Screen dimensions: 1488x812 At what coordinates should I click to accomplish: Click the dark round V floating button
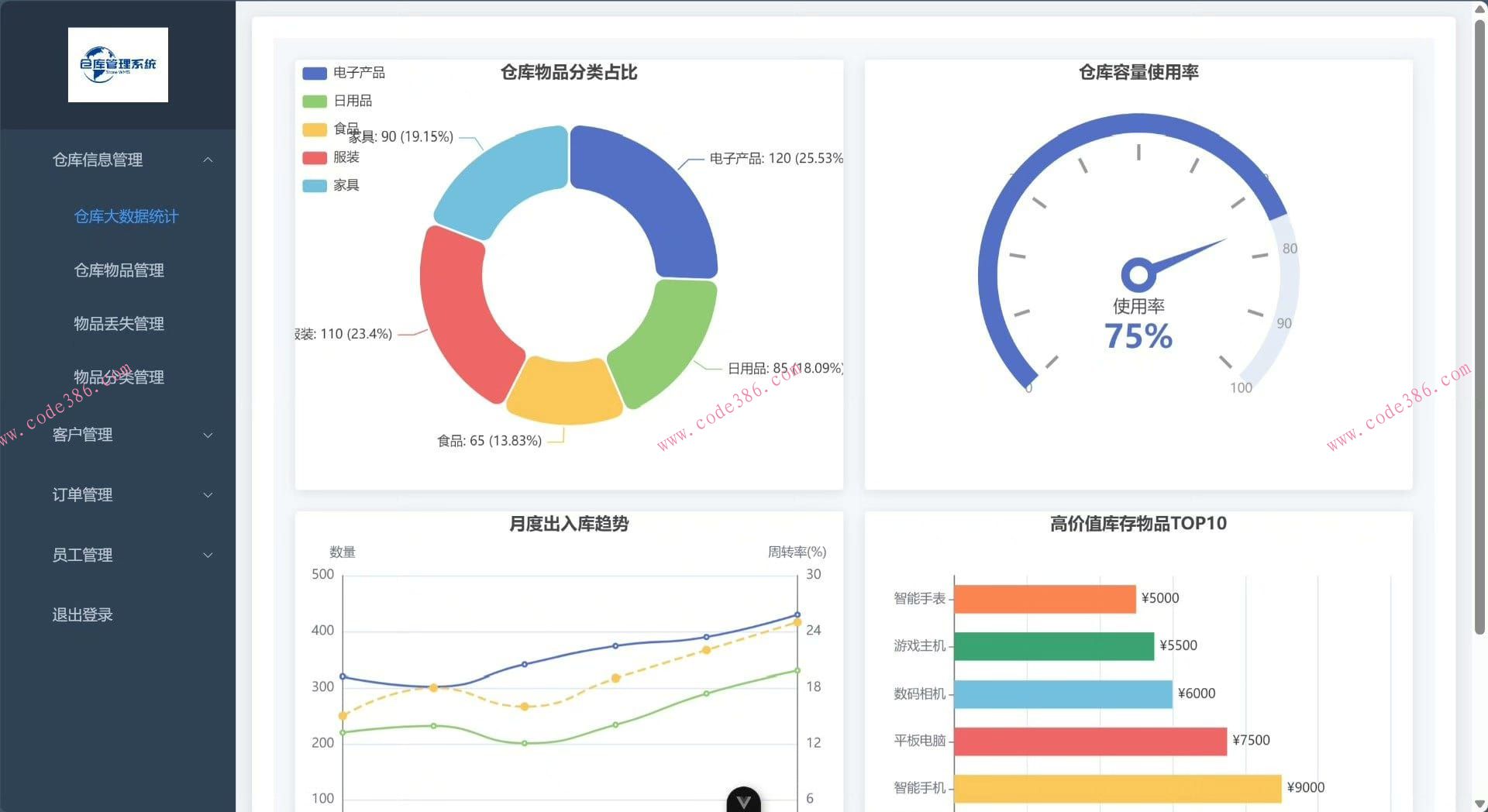744,801
